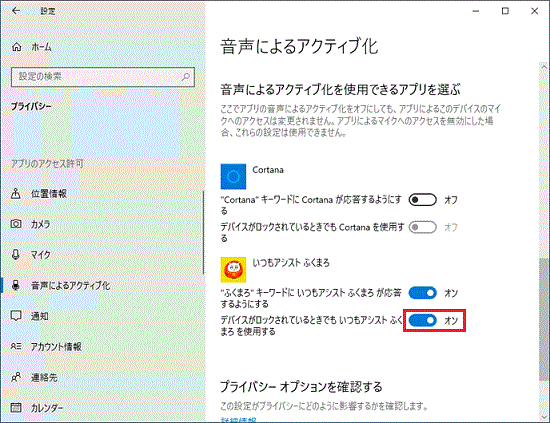This screenshot has width=550, height=423.
Task: Toggle Cortana use while device locked
Action: (x=423, y=227)
